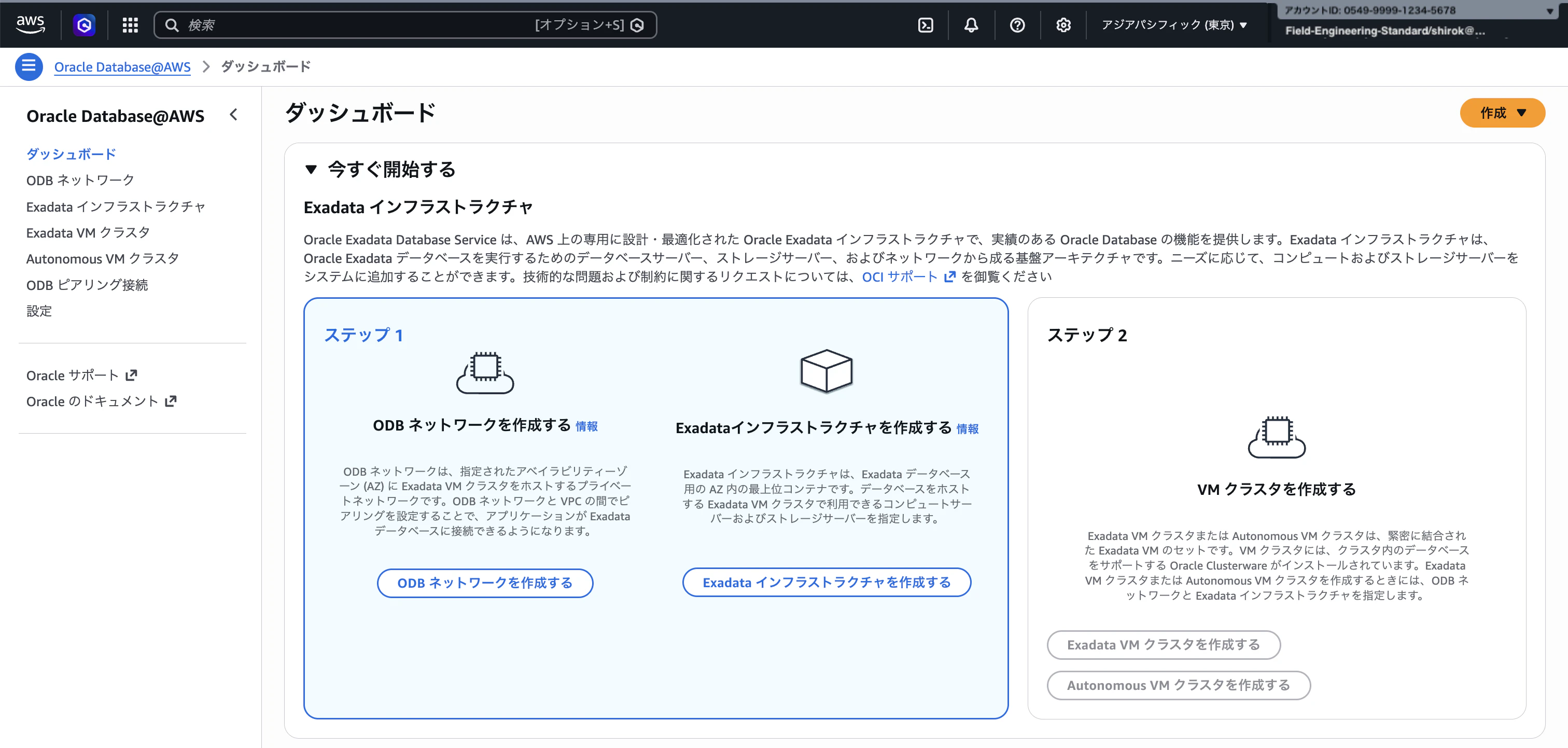The width and height of the screenshot is (1568, 748).
Task: Select ダッシュボード in sidebar
Action: click(71, 154)
